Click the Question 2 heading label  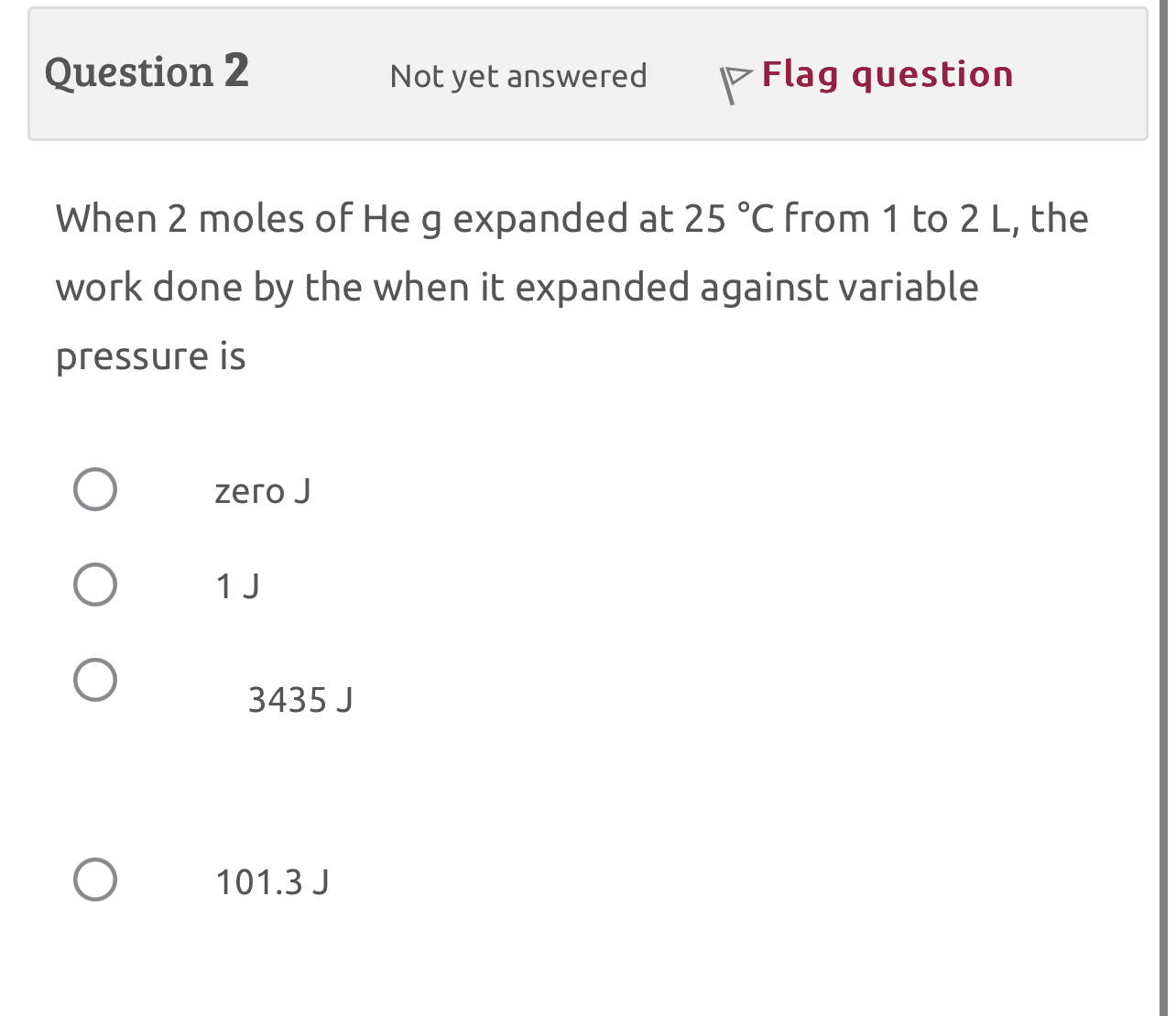(147, 71)
